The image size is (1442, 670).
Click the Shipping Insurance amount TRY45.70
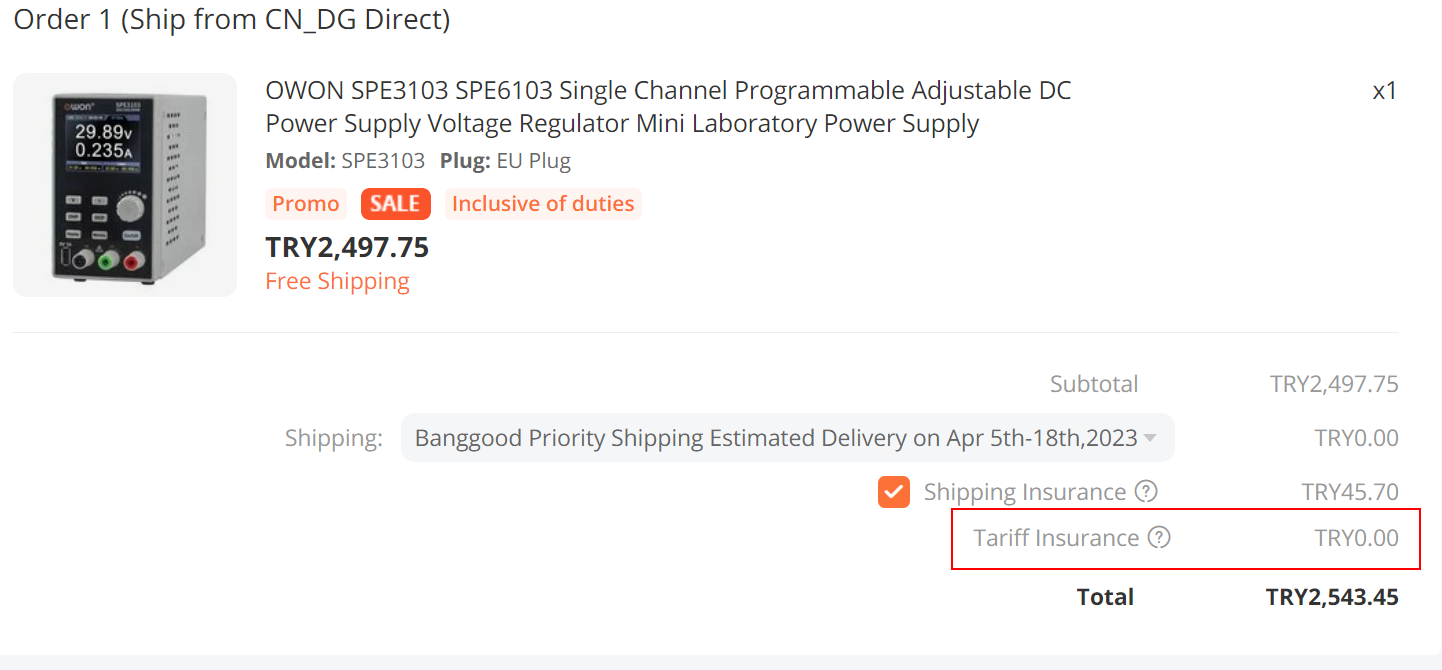tap(1349, 492)
